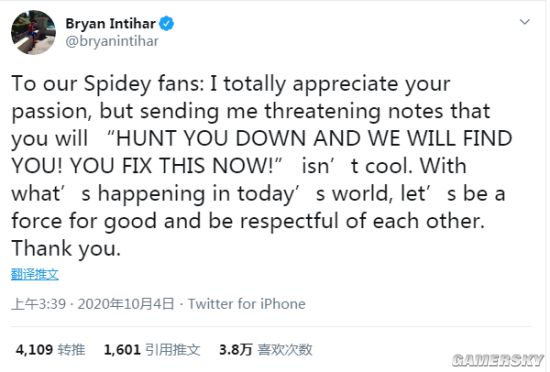Click the 翻译推文 translate tweet link
This screenshot has width=550, height=372.
pos(35,275)
